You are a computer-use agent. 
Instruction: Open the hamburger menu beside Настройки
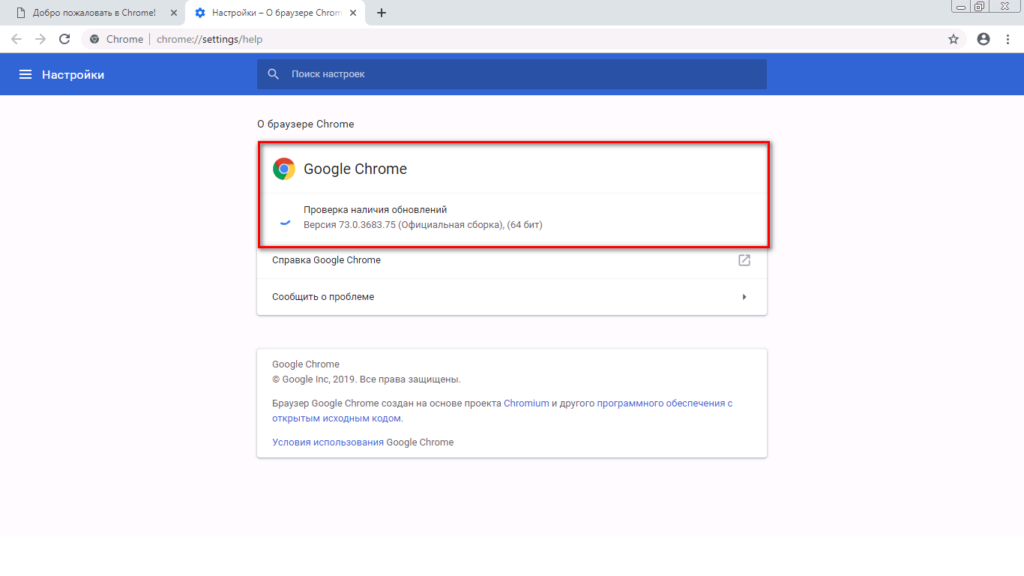pyautogui.click(x=25, y=74)
